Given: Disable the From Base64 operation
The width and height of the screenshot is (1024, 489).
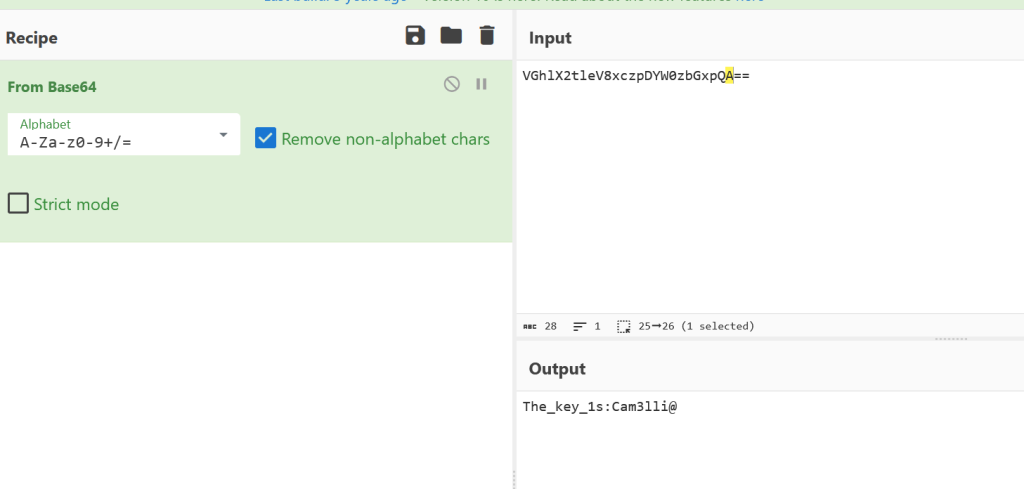Looking at the screenshot, I should coord(452,85).
